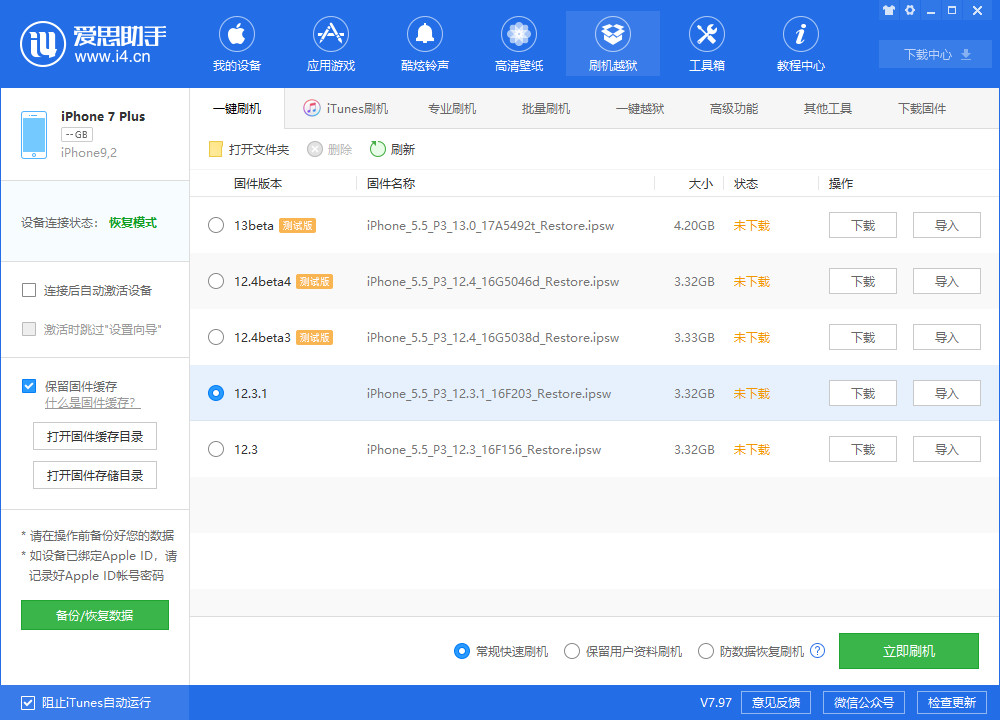Switch to the iTunes刷机 tab
The width and height of the screenshot is (1000, 720).
pos(346,108)
